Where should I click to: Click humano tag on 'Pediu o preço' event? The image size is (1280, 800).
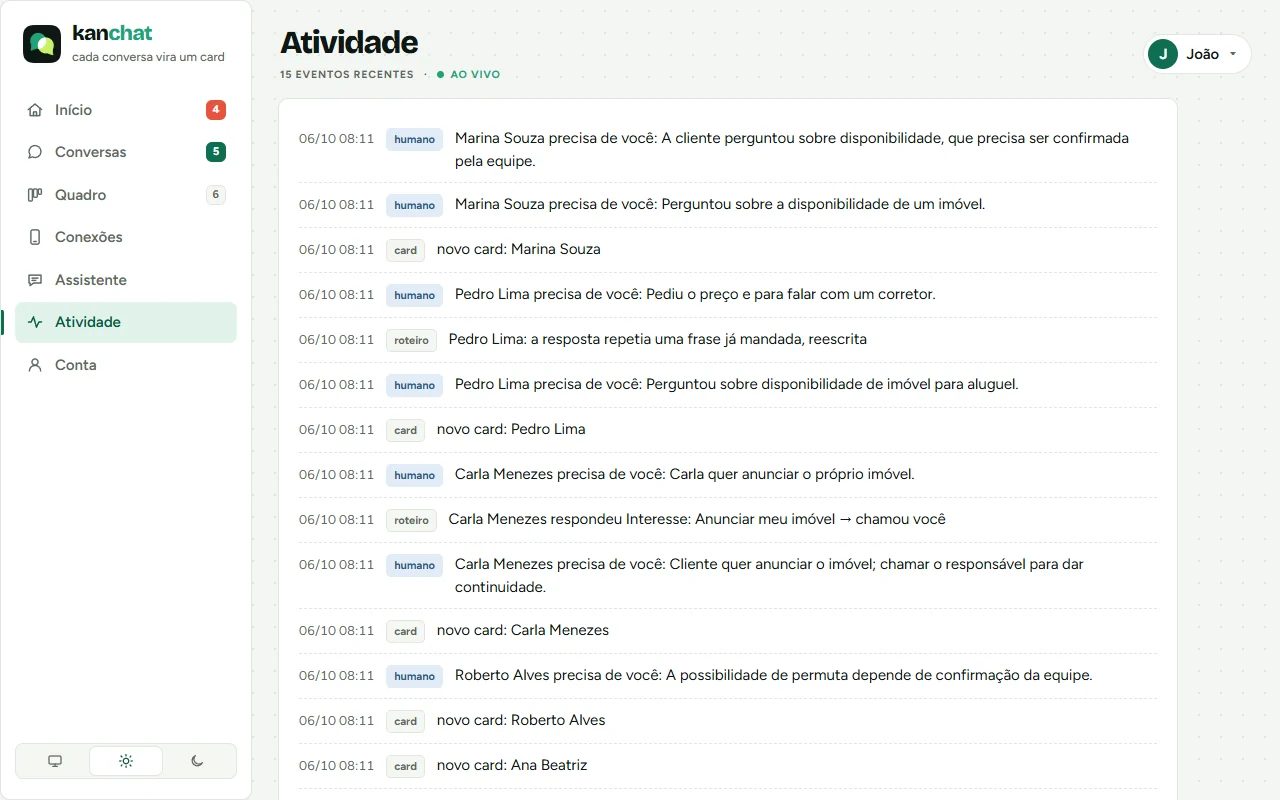point(414,295)
